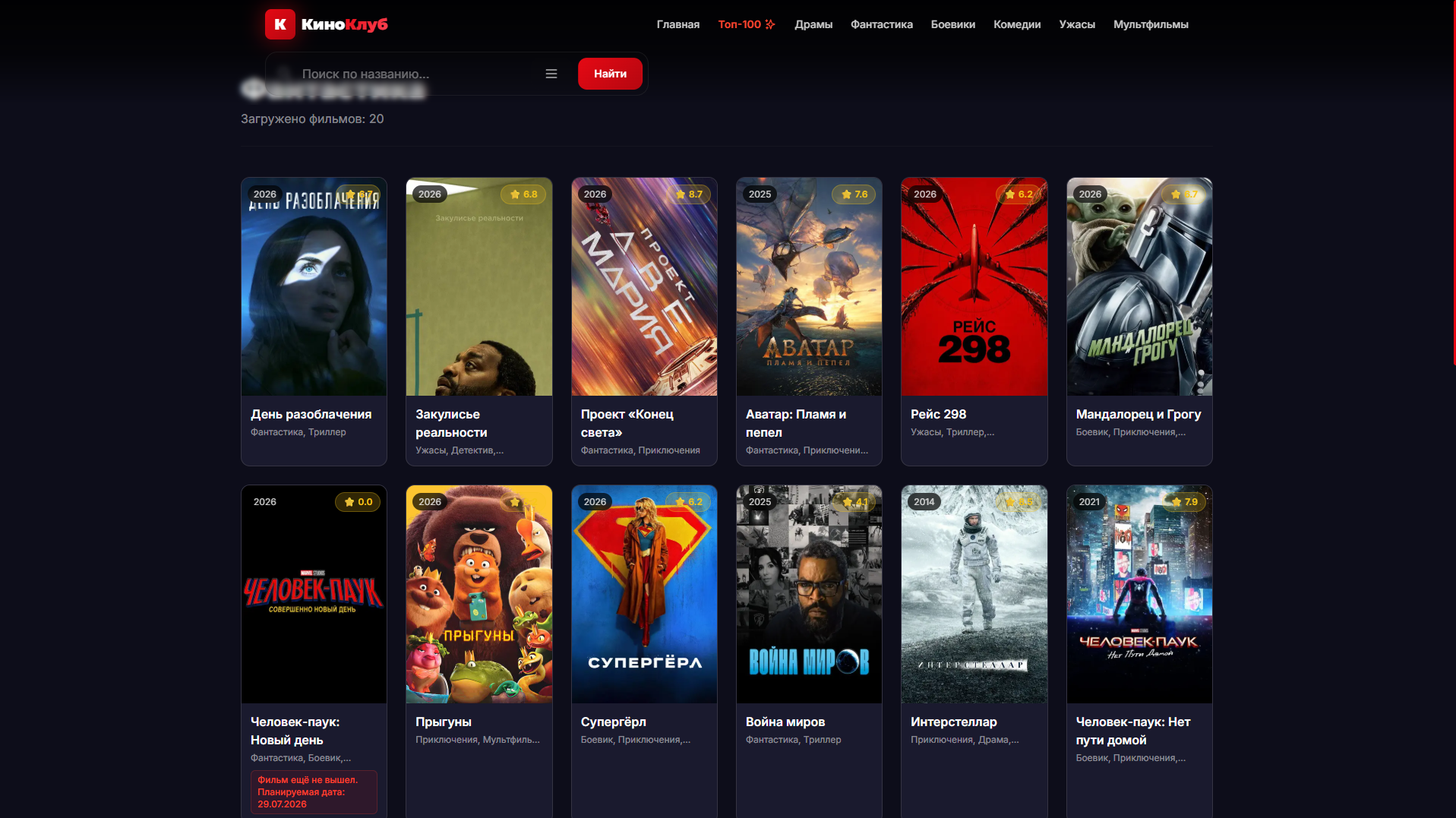Click the 2021 year badge on Человек-паук poster
The image size is (1456, 818).
pyautogui.click(x=1089, y=502)
